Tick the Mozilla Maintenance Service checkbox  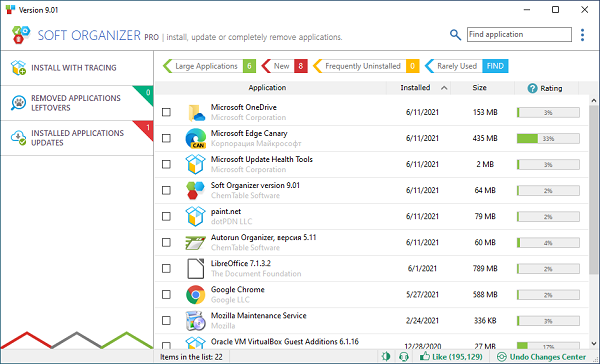click(x=166, y=320)
